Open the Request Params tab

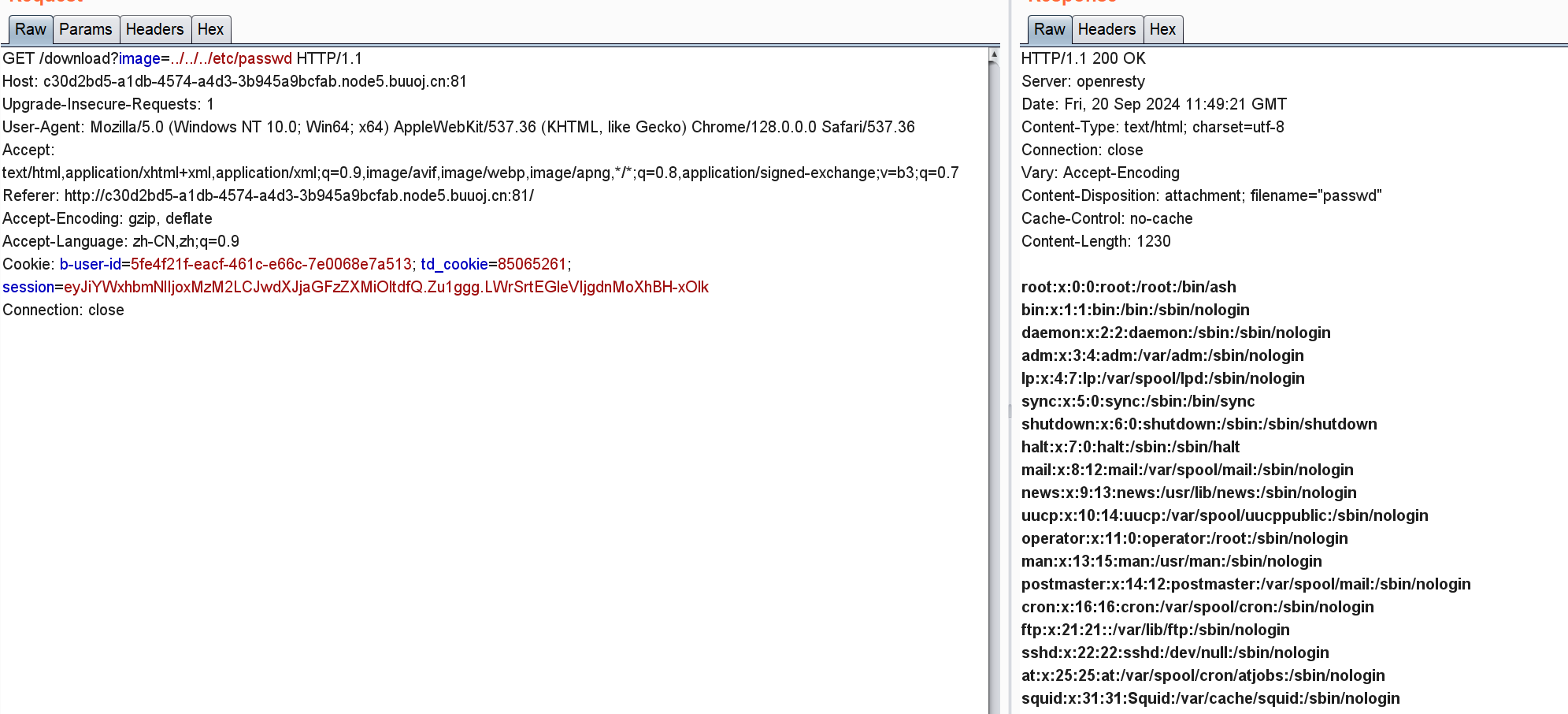click(86, 30)
